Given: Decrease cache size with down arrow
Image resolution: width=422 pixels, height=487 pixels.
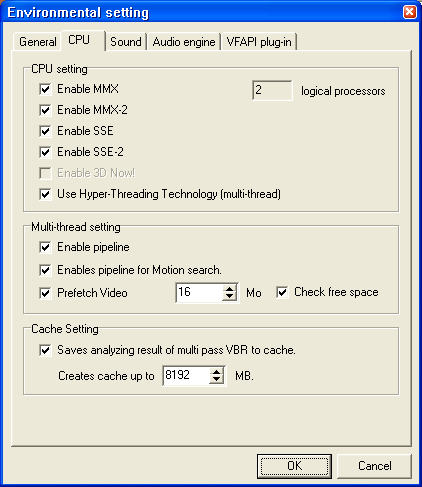Looking at the screenshot, I should [x=217, y=380].
